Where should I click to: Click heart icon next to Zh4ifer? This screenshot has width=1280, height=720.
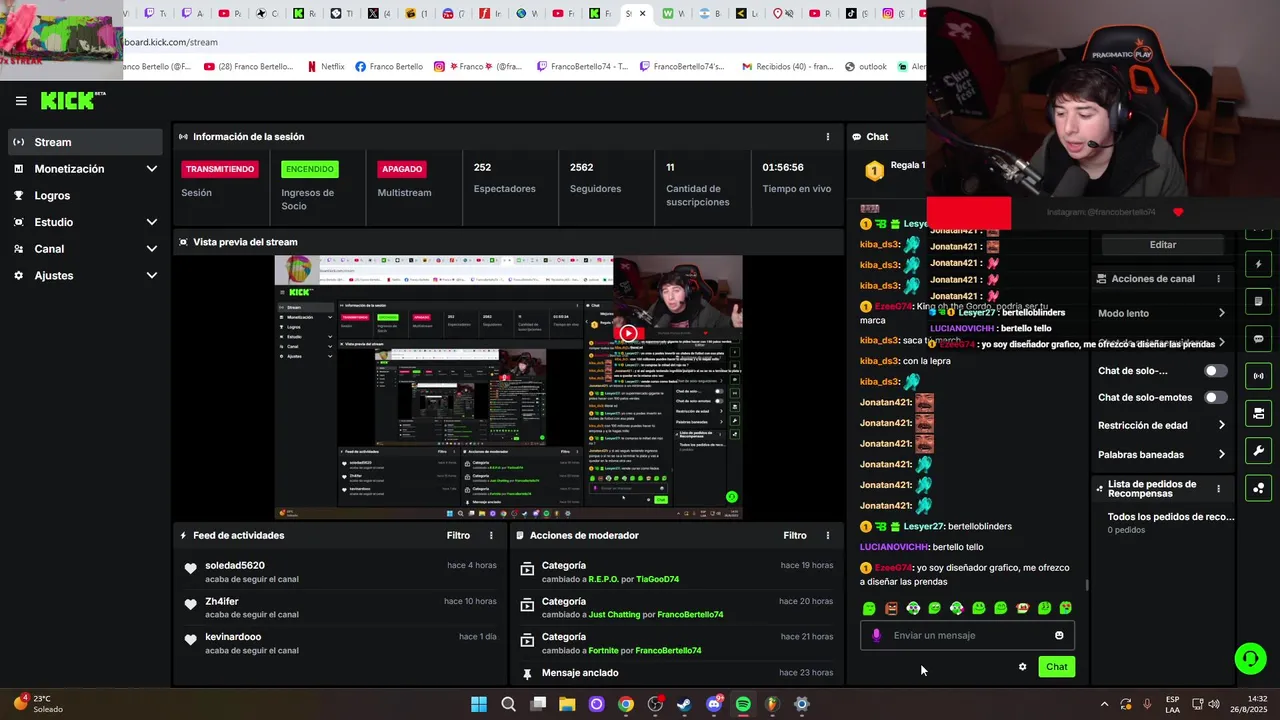coord(190,605)
